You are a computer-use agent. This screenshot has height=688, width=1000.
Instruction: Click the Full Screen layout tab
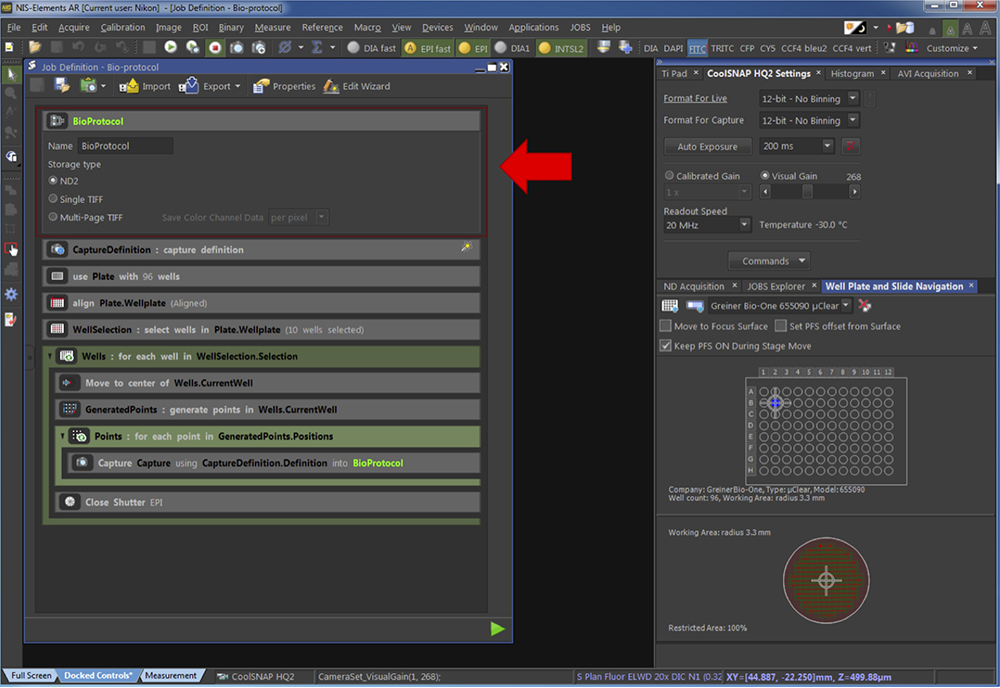(x=31, y=675)
